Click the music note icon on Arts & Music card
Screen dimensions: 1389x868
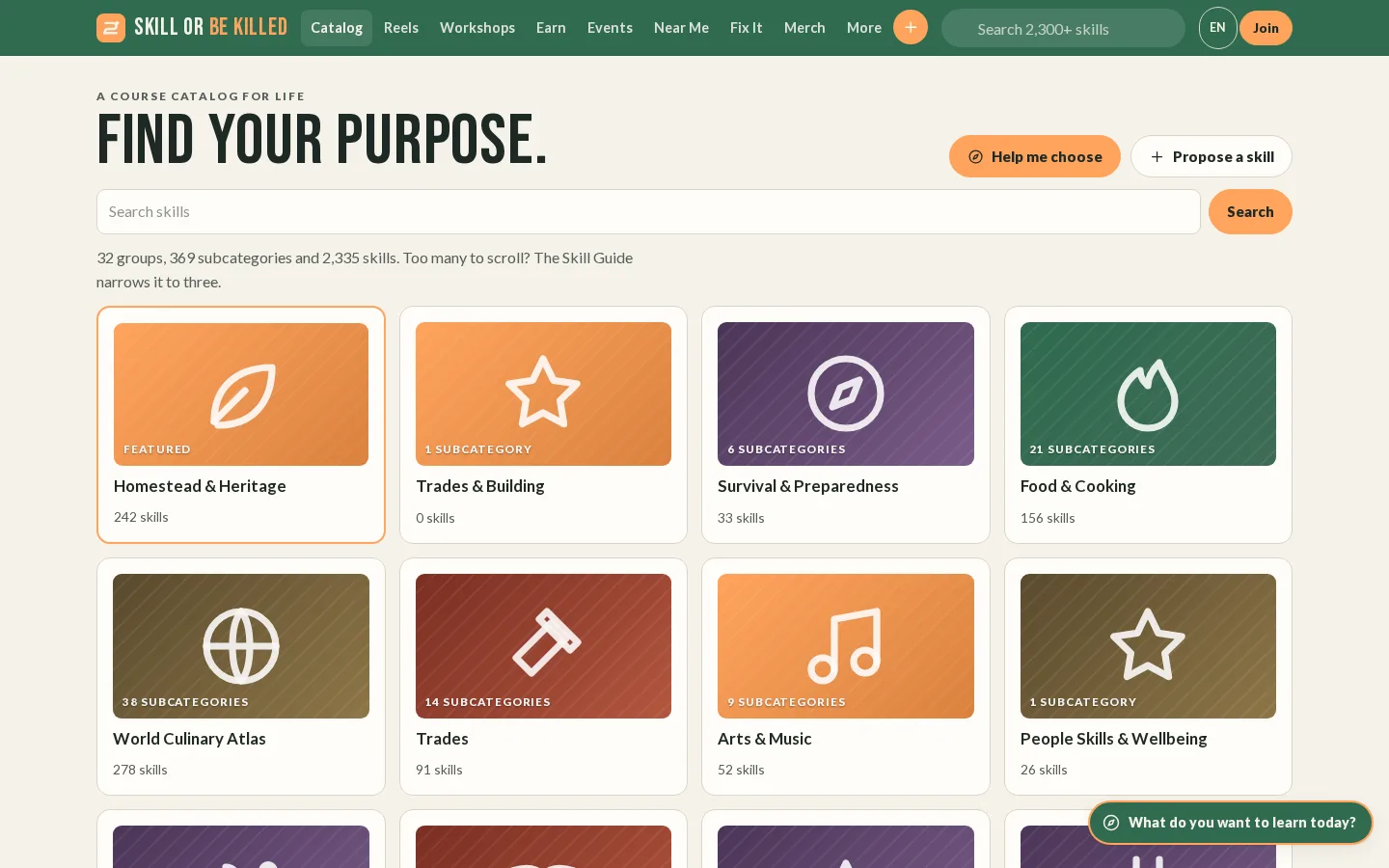click(x=845, y=645)
